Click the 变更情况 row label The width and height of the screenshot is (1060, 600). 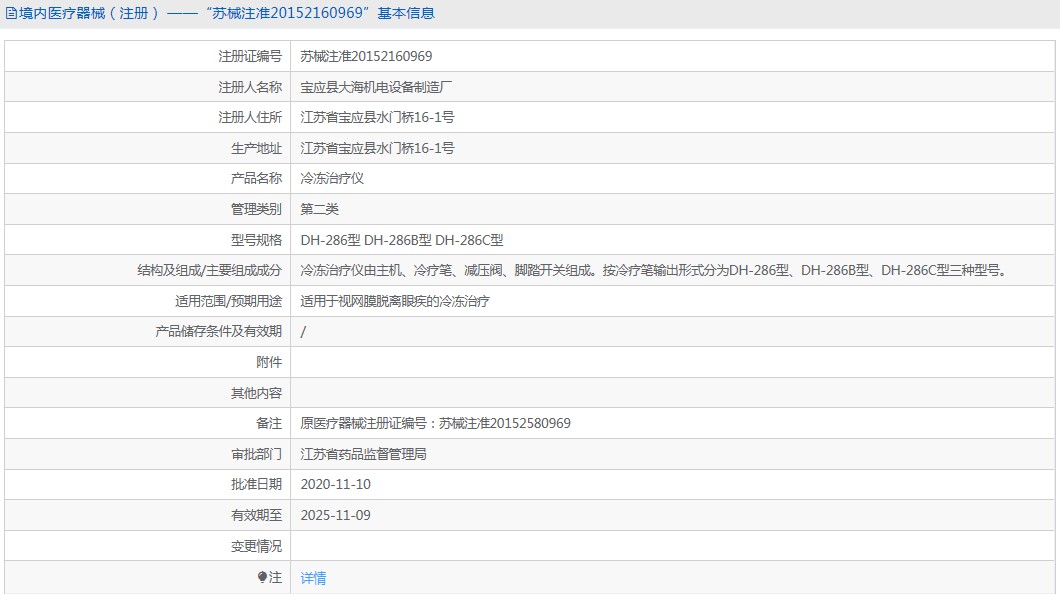tap(256, 546)
